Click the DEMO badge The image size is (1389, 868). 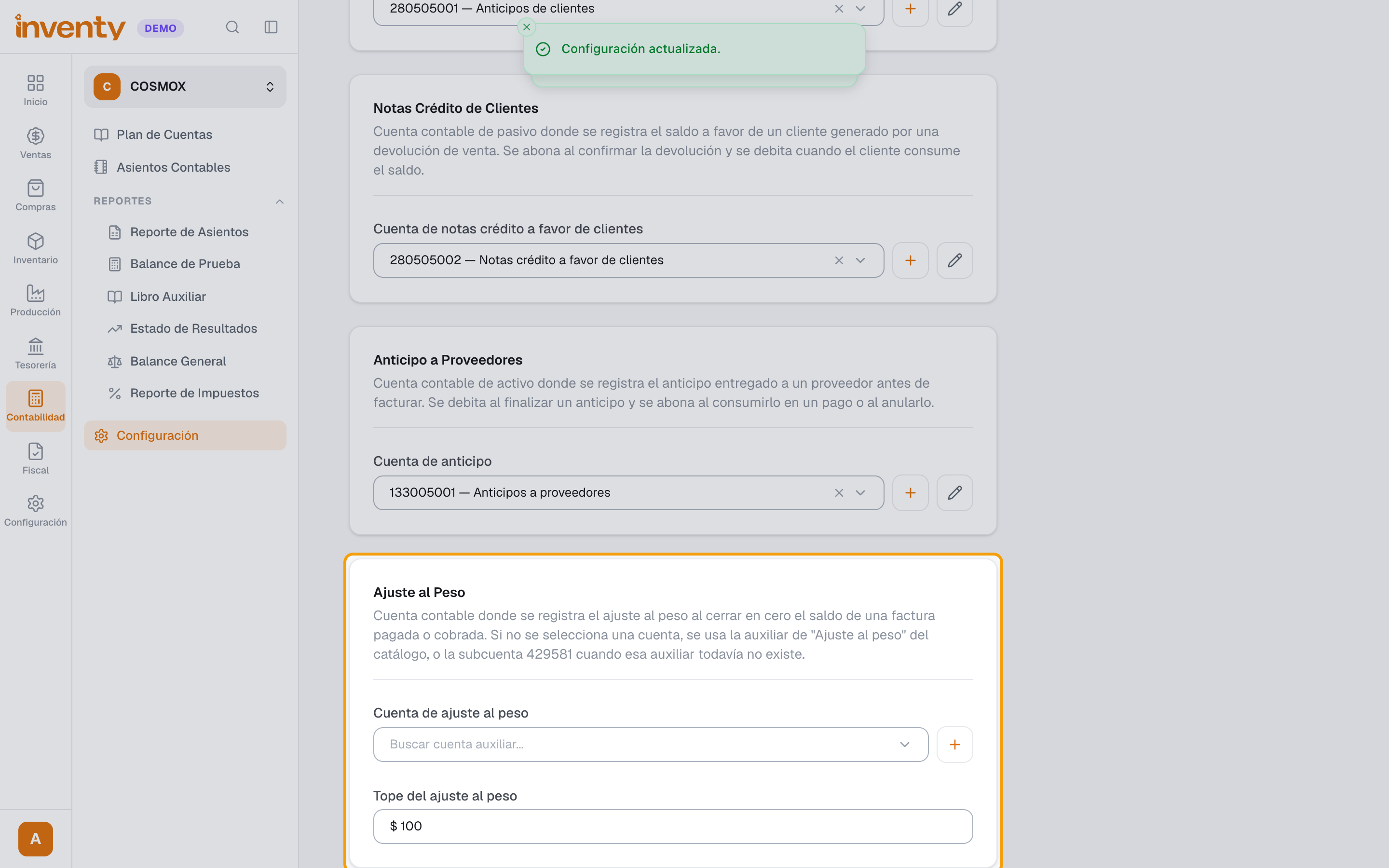coord(161,28)
